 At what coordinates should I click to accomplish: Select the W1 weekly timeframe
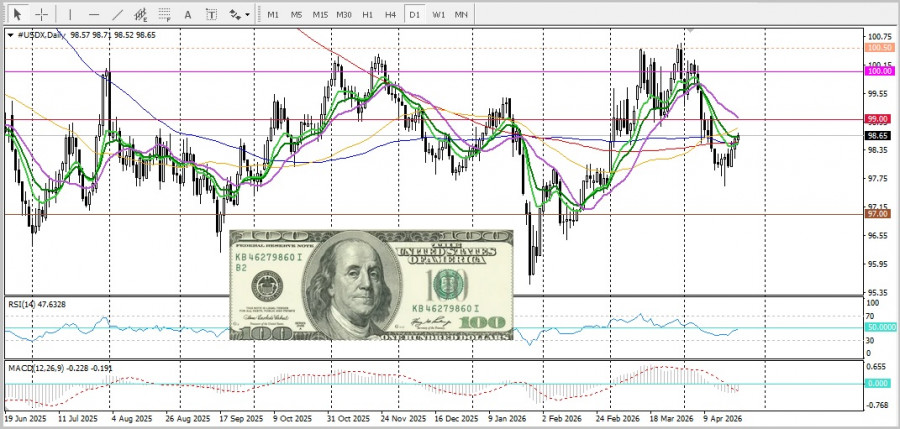(439, 15)
